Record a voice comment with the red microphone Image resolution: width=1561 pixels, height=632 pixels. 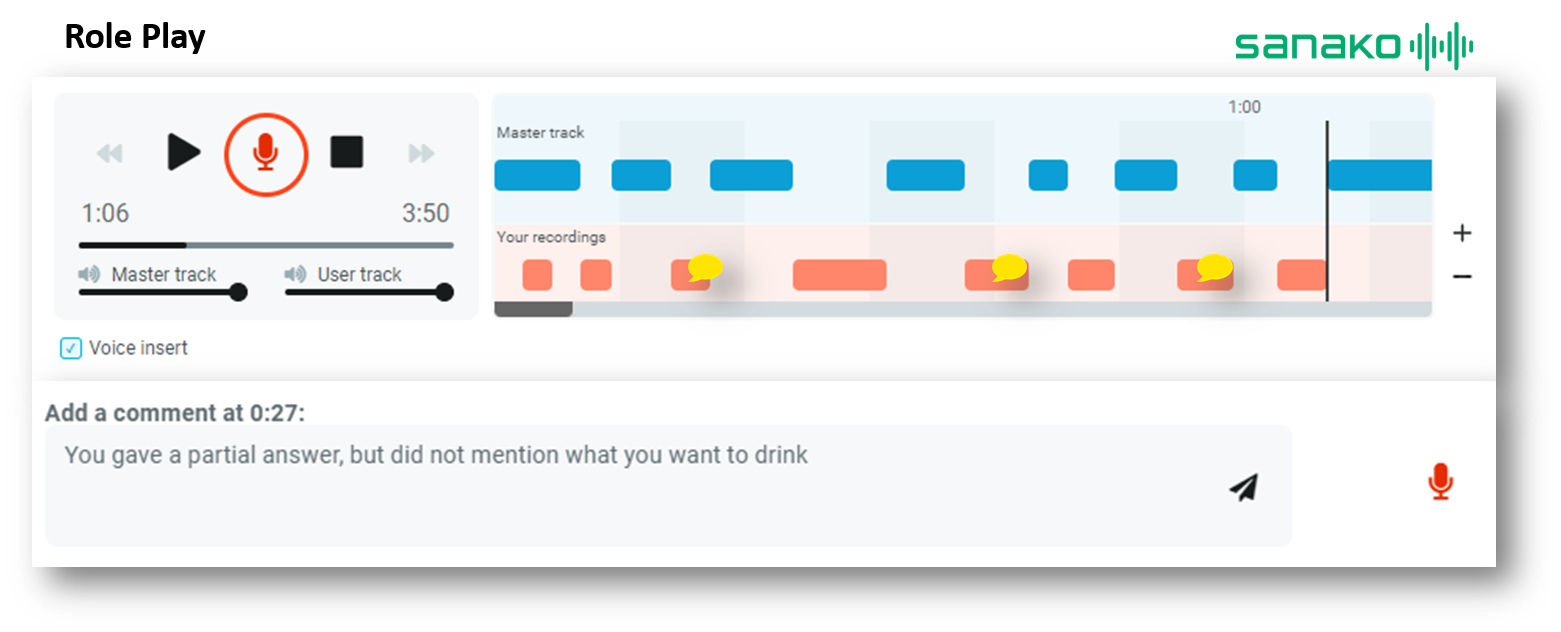click(x=1440, y=482)
